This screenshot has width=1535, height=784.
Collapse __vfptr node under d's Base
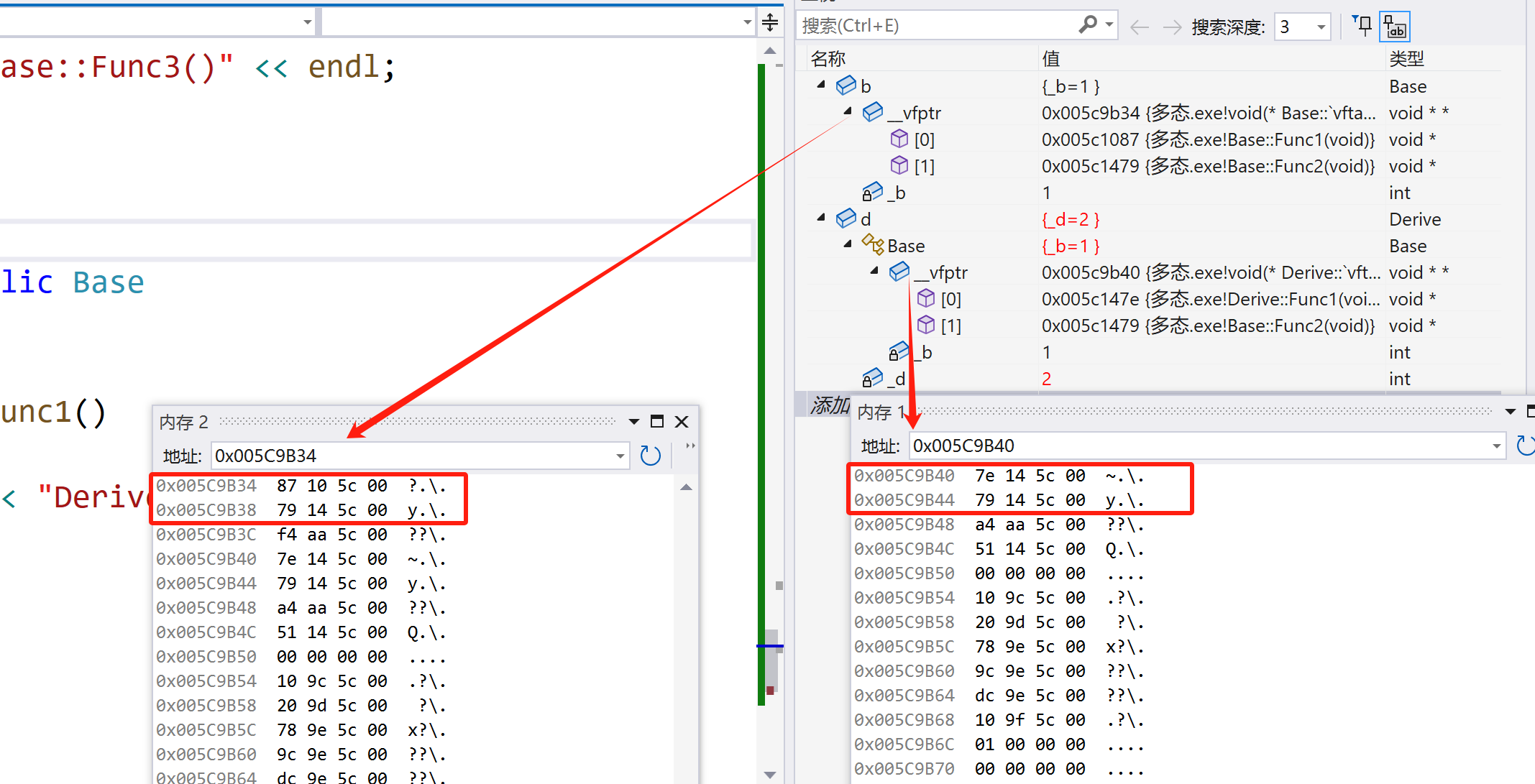(x=874, y=270)
